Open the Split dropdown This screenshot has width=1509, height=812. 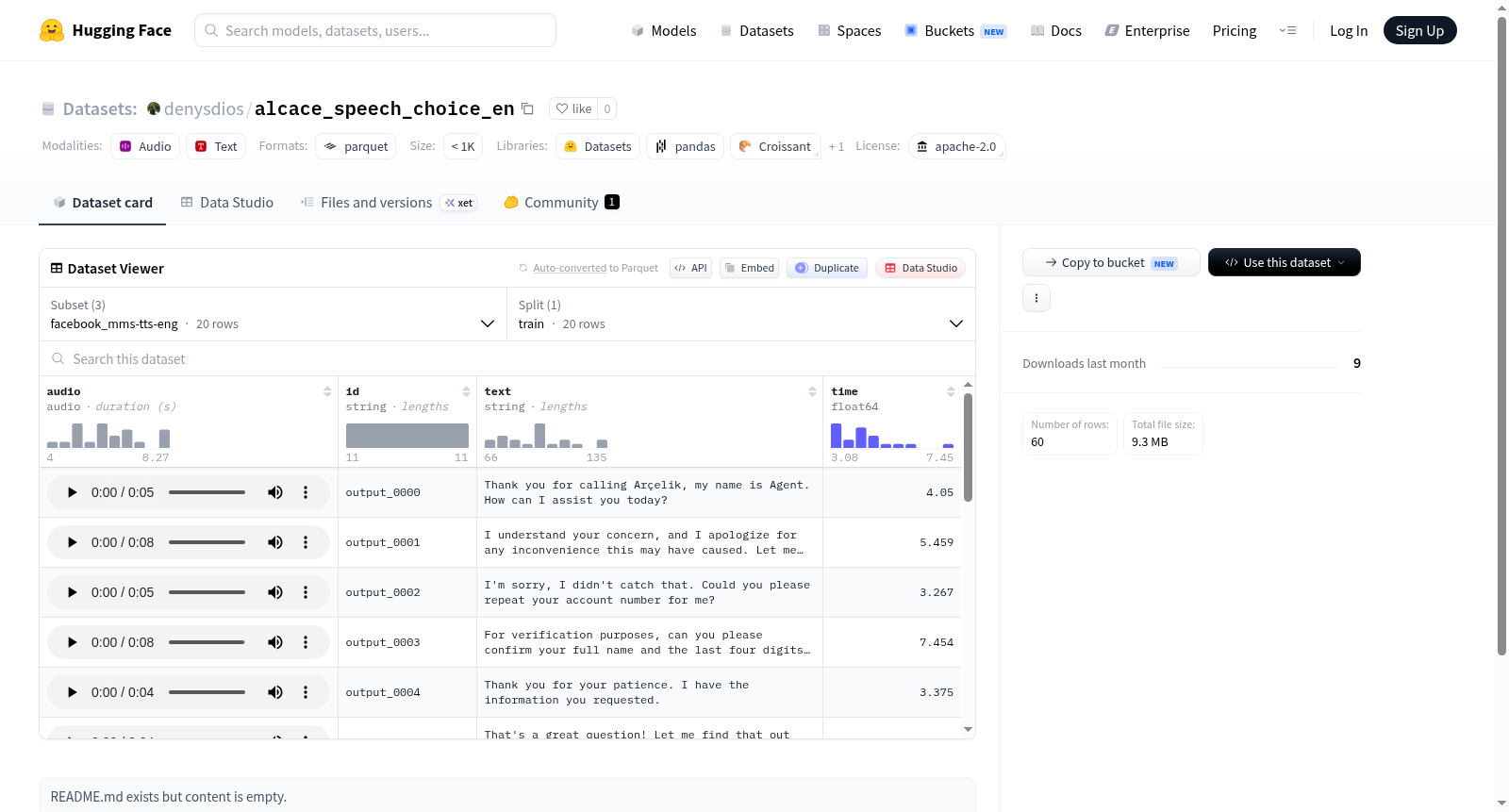(741, 314)
